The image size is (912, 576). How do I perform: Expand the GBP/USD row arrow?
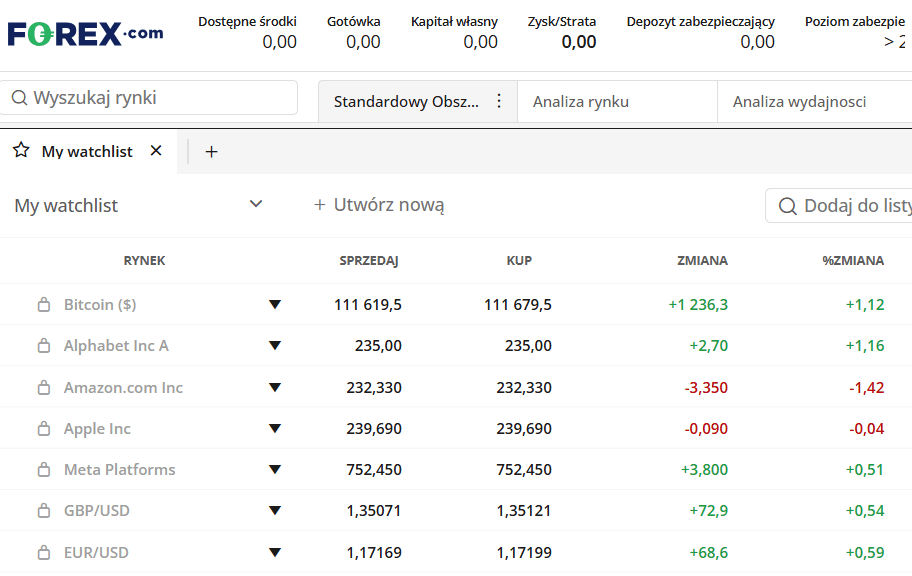coord(275,511)
